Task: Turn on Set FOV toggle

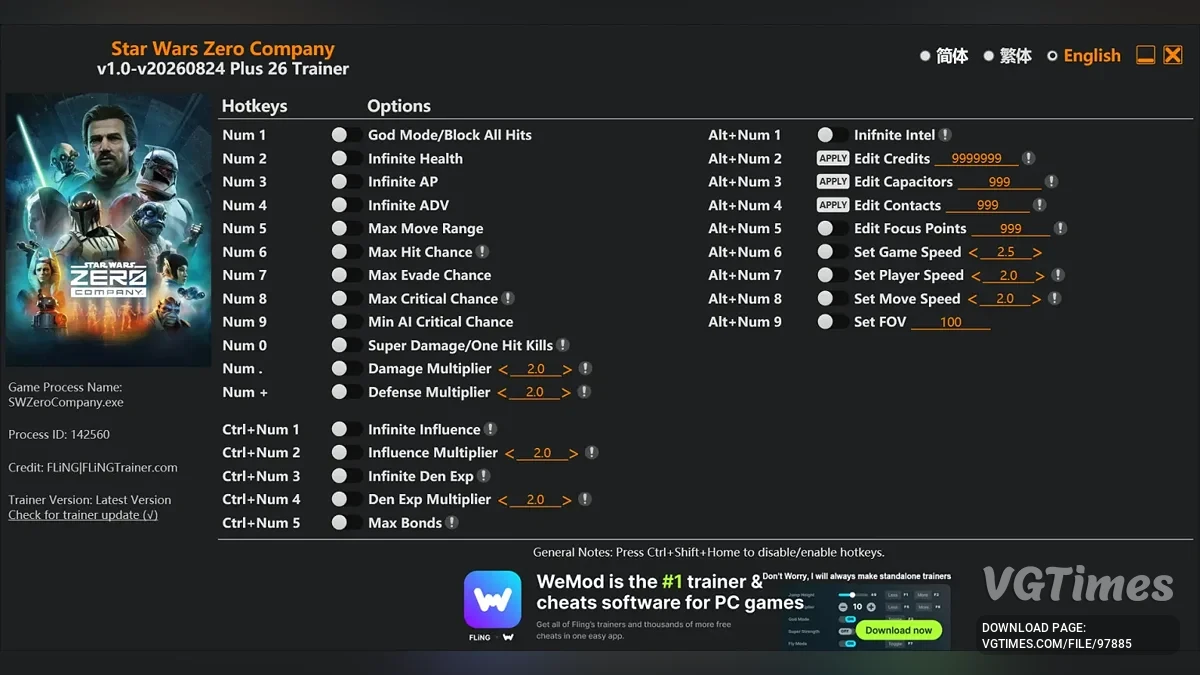Action: click(x=832, y=322)
